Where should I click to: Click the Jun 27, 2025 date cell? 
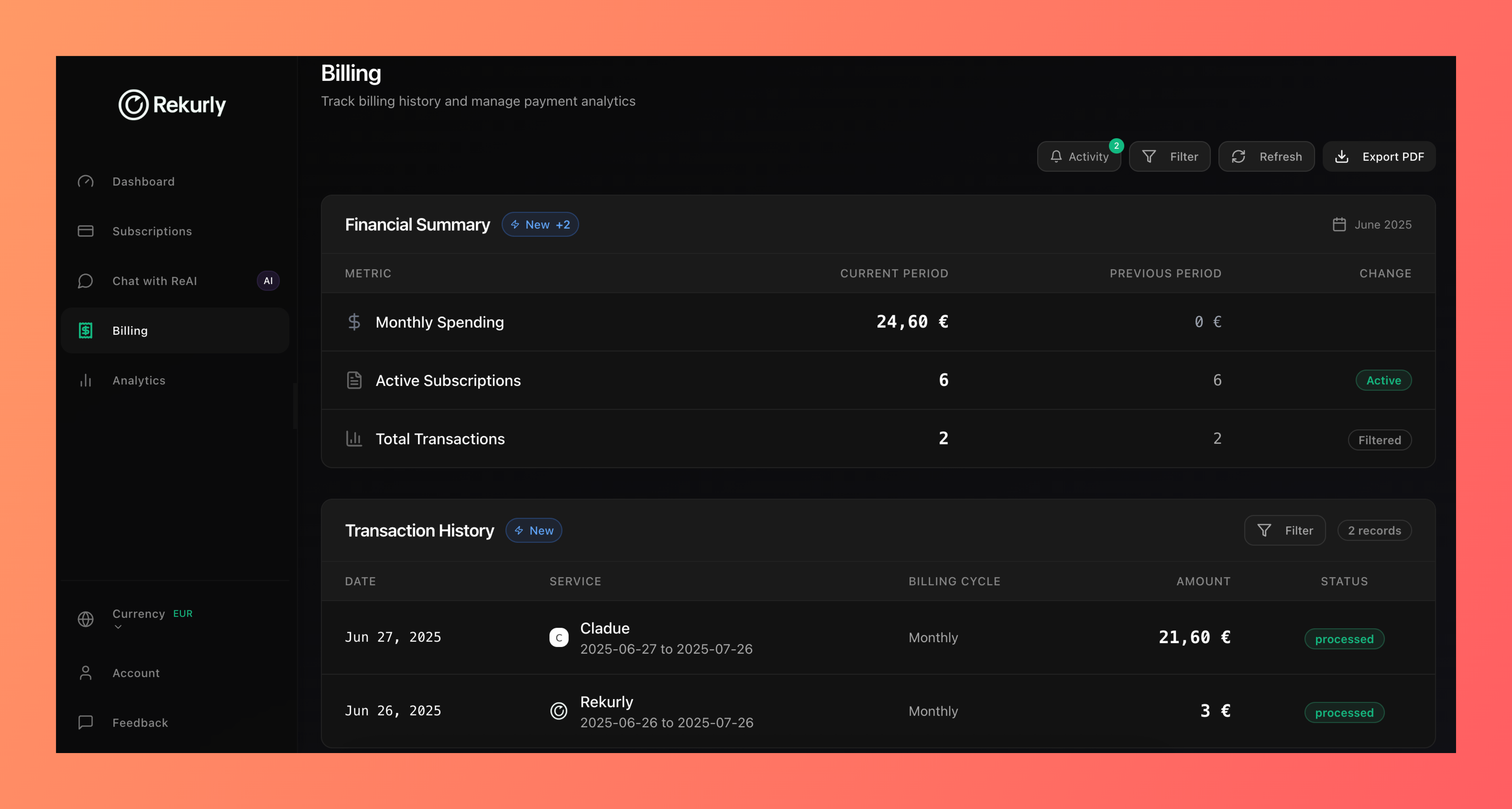point(393,637)
